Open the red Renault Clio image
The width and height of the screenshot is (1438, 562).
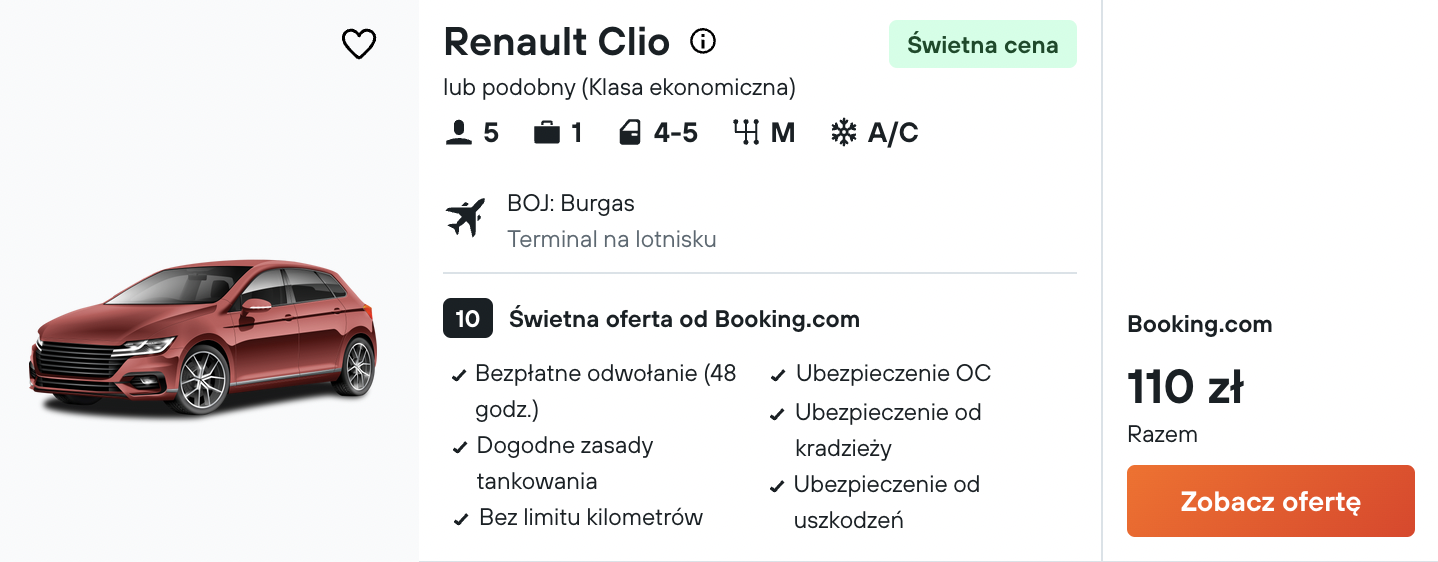pyautogui.click(x=203, y=336)
